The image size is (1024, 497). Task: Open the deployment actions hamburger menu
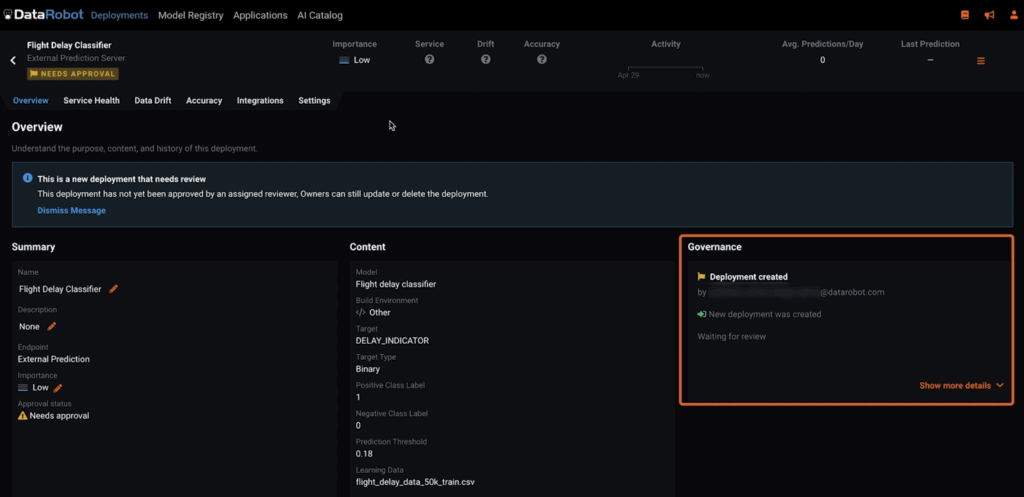[x=980, y=61]
